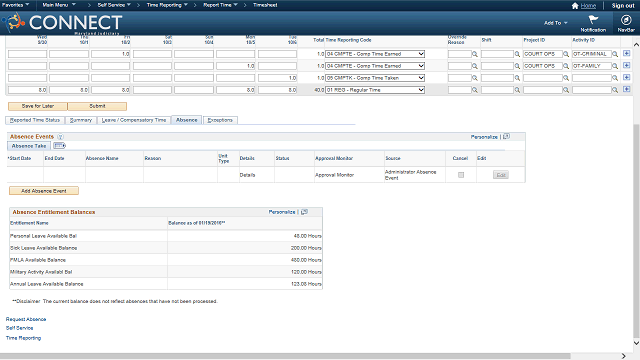This screenshot has height=360, width=640.
Task: Switch to Exceptions tab
Action: (x=220, y=120)
